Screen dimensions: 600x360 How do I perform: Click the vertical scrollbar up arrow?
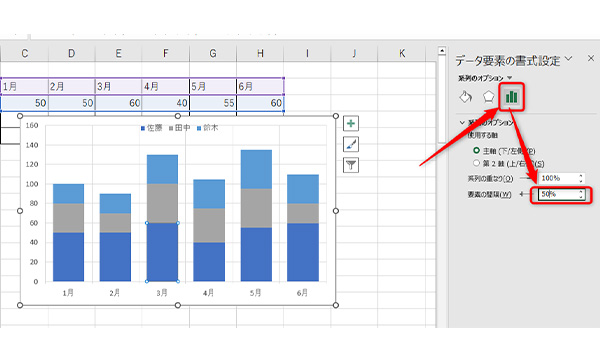tap(442, 51)
